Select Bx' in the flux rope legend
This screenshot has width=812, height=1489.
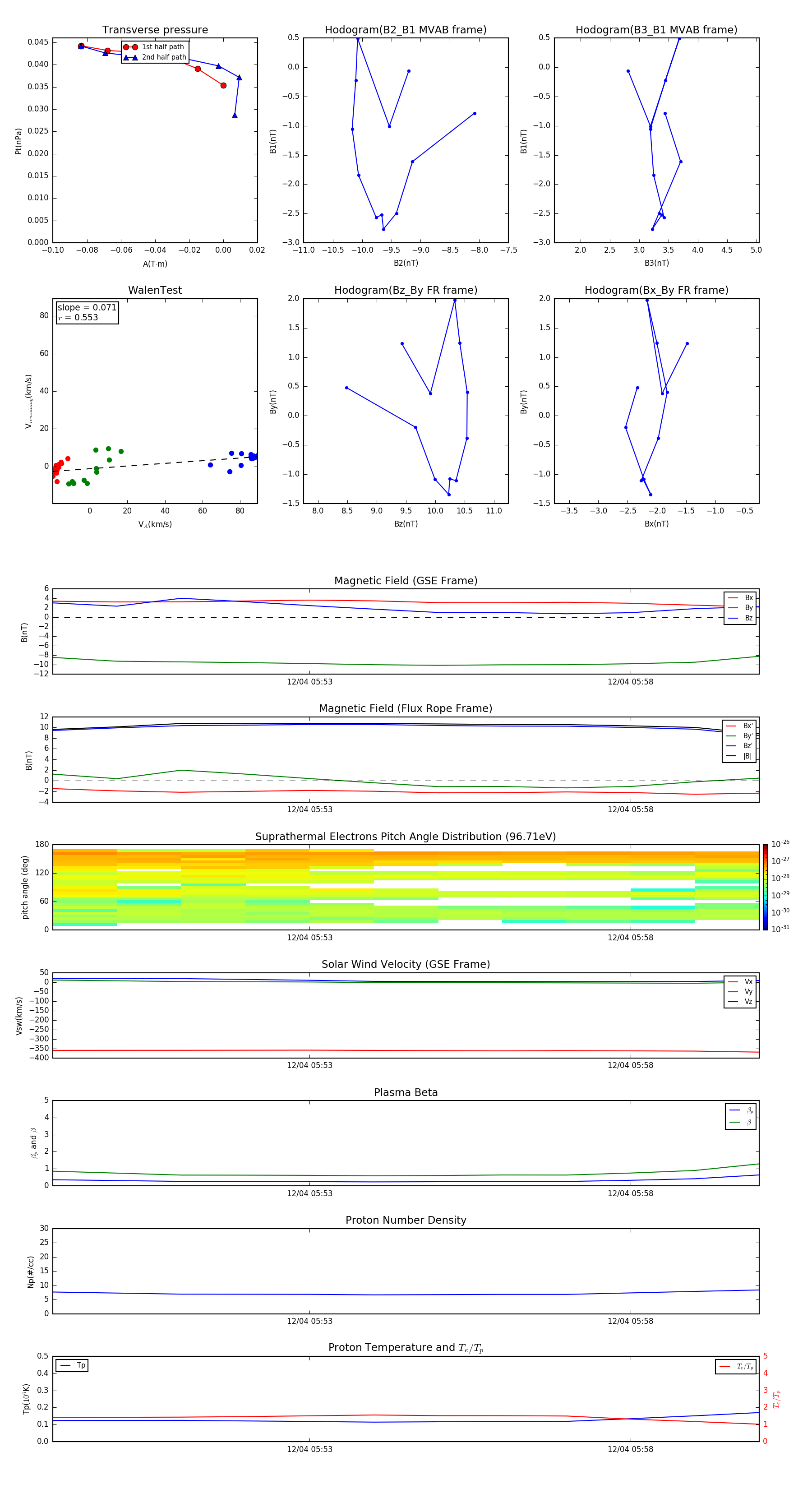740,726
